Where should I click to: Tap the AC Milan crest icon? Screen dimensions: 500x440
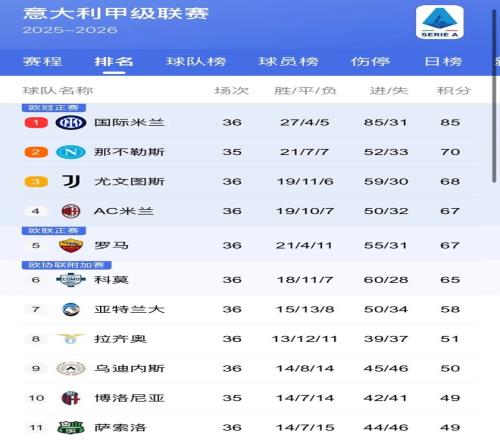coord(71,211)
